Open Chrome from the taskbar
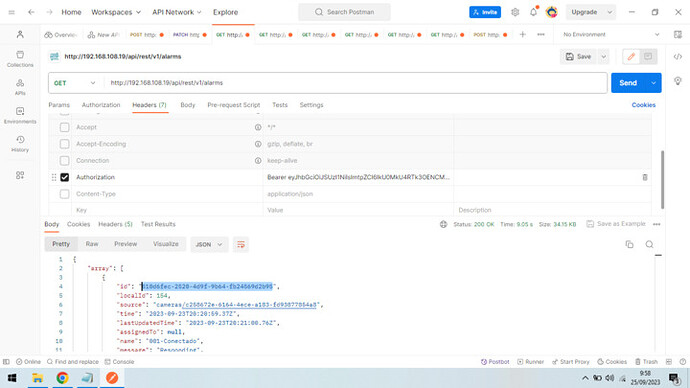The image size is (690, 388). pyautogui.click(x=62, y=378)
